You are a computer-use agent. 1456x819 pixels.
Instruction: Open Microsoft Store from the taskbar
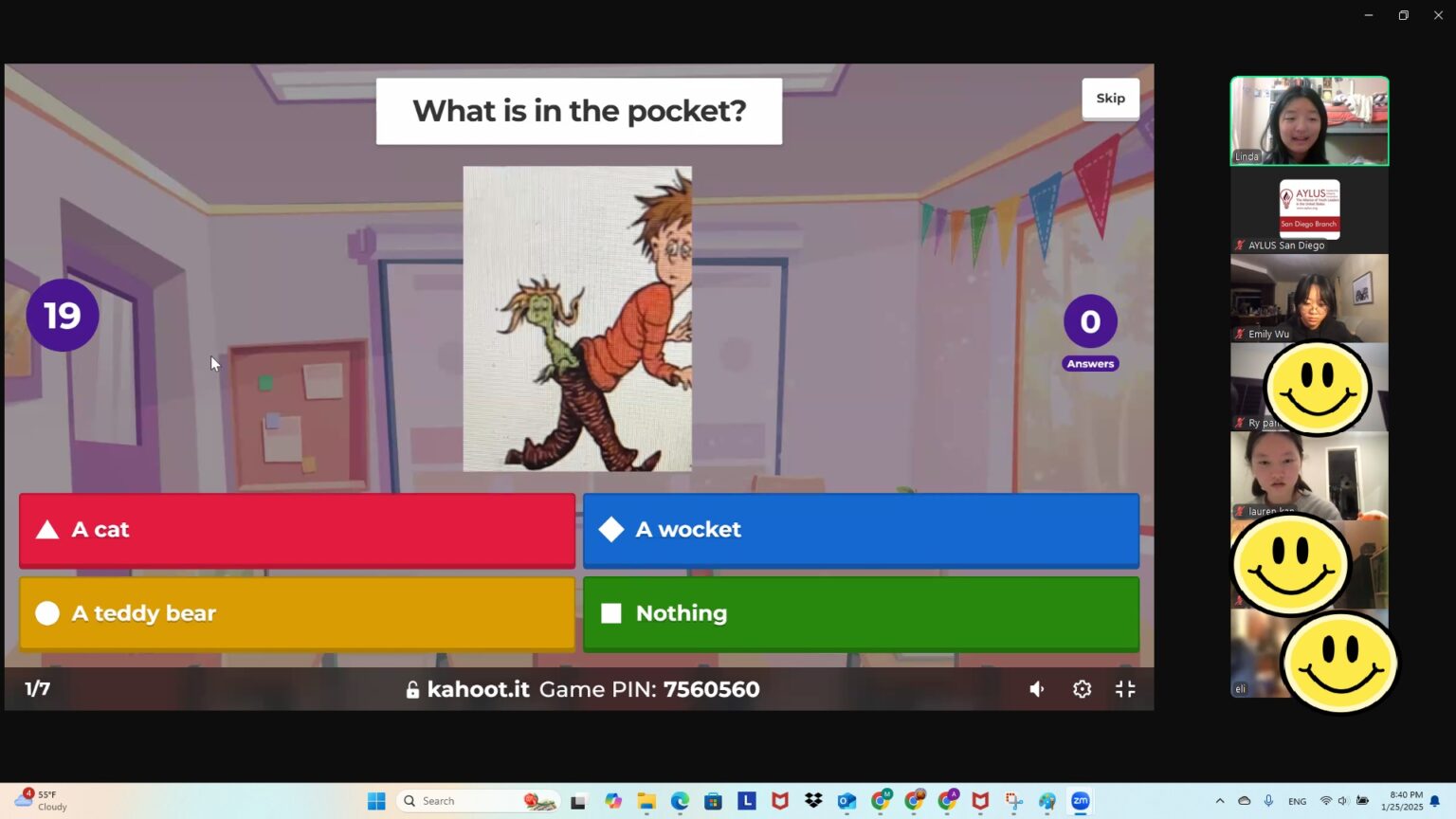[x=714, y=801]
